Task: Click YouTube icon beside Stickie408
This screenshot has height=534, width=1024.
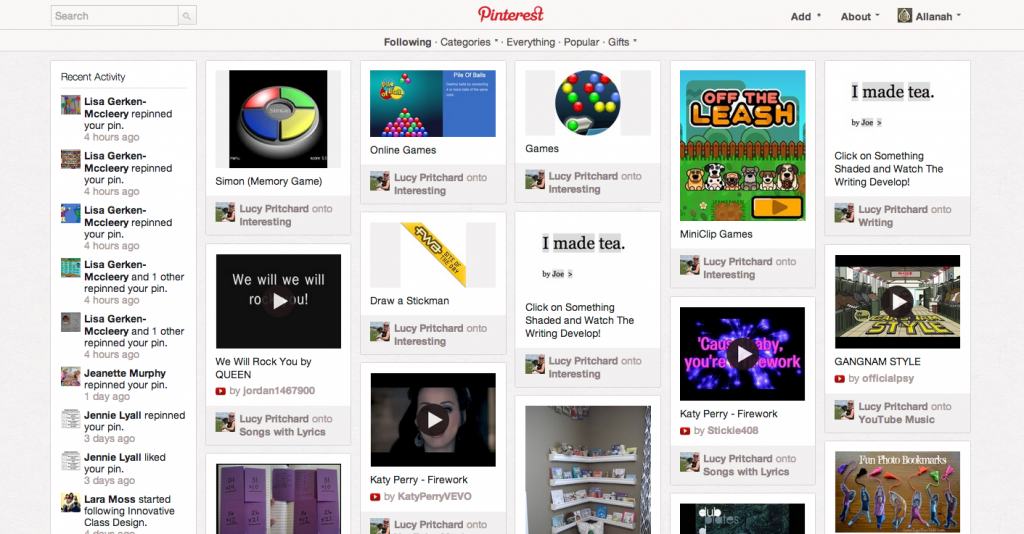Action: pos(685,431)
